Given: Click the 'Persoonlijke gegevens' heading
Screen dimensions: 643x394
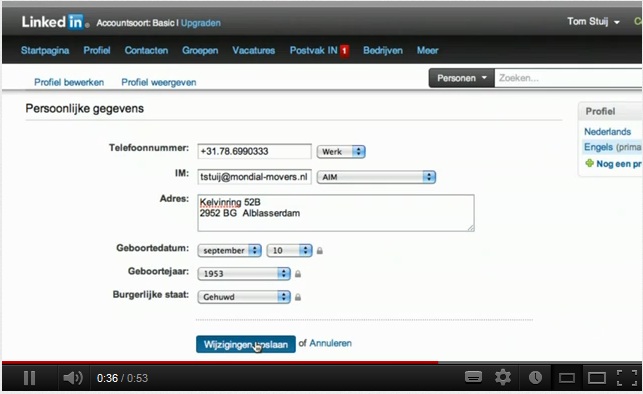Looking at the screenshot, I should 84,109.
